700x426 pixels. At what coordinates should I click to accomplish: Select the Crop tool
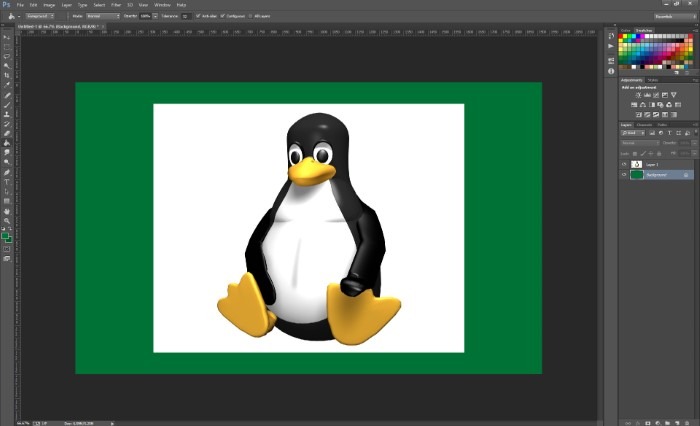point(7,75)
